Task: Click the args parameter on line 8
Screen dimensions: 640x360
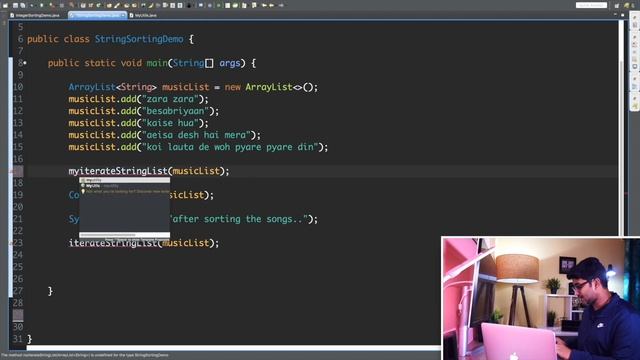Action: click(x=230, y=63)
